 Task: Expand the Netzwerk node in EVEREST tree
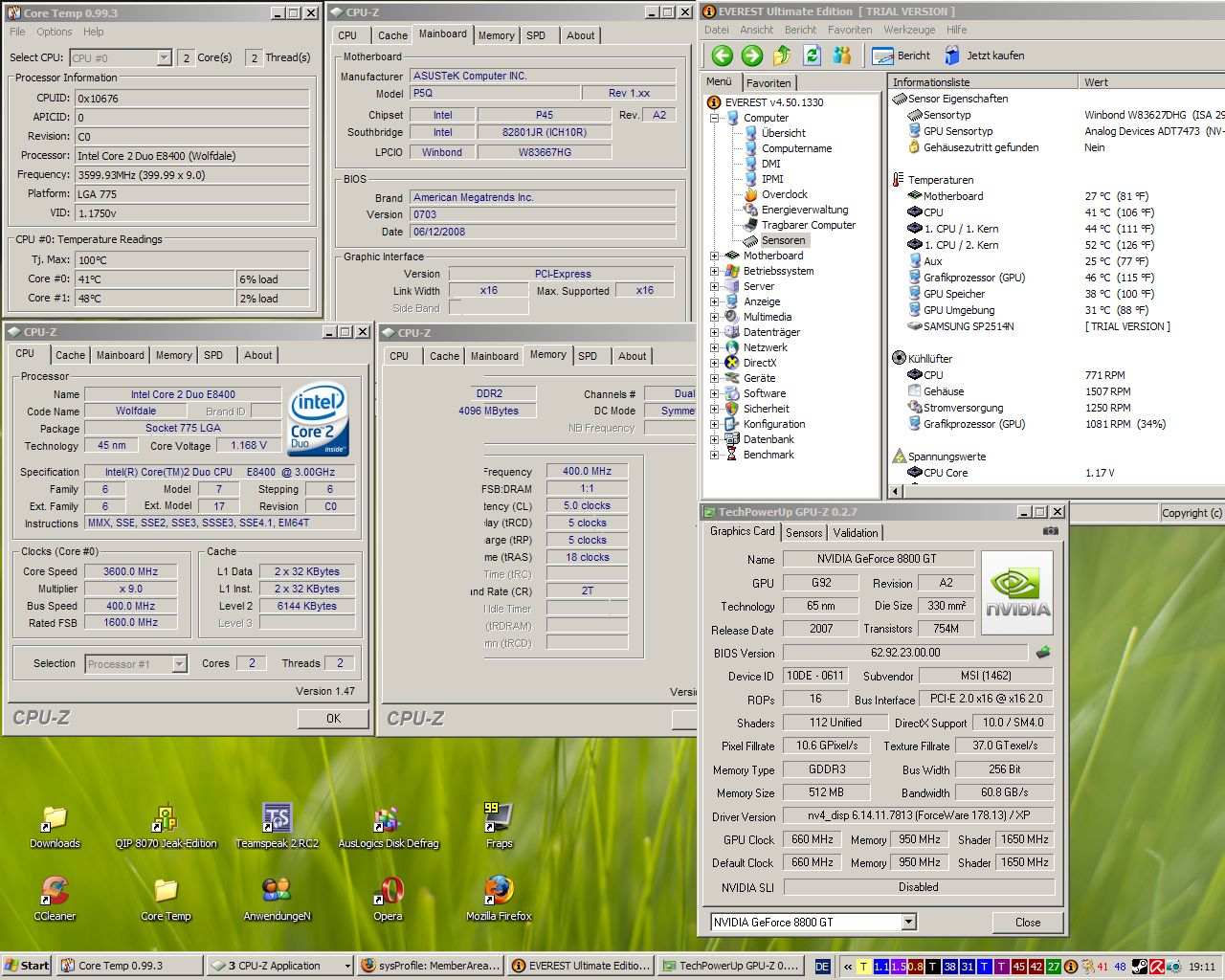(x=714, y=347)
